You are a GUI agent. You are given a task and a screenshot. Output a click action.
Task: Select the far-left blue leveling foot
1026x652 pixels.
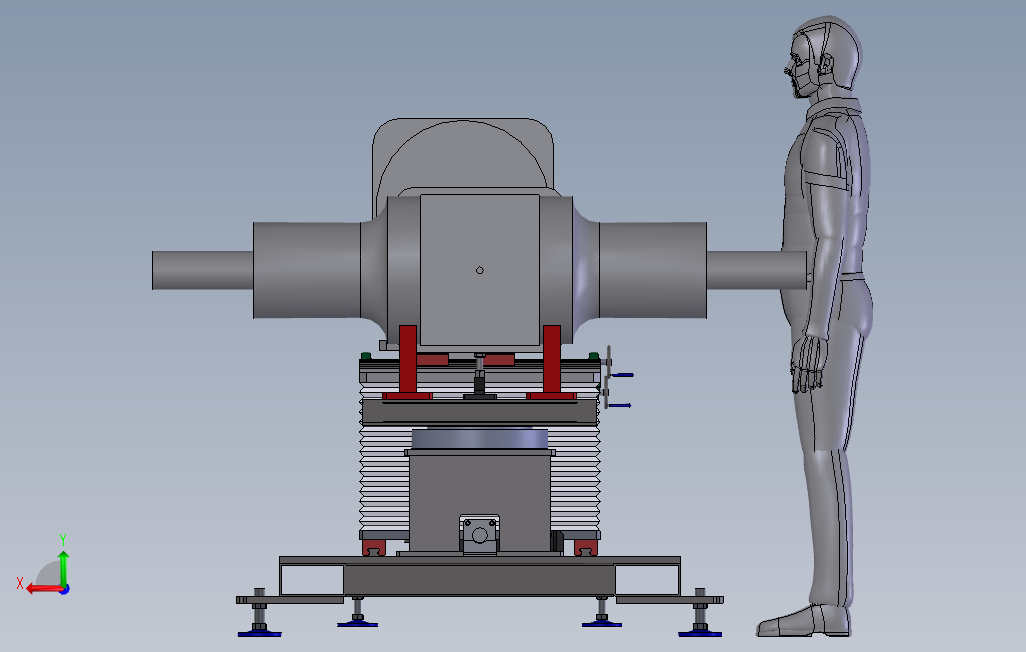click(259, 632)
